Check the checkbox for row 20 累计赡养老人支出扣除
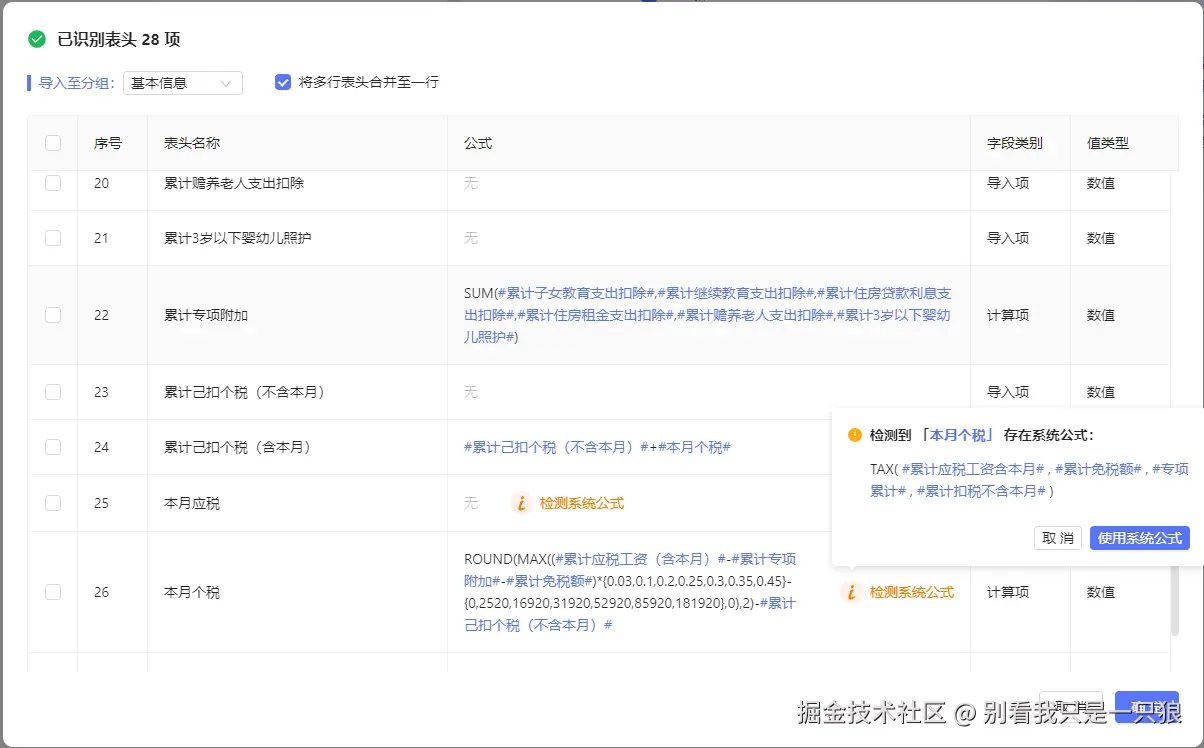Image resolution: width=1204 pixels, height=748 pixels. pos(52,183)
